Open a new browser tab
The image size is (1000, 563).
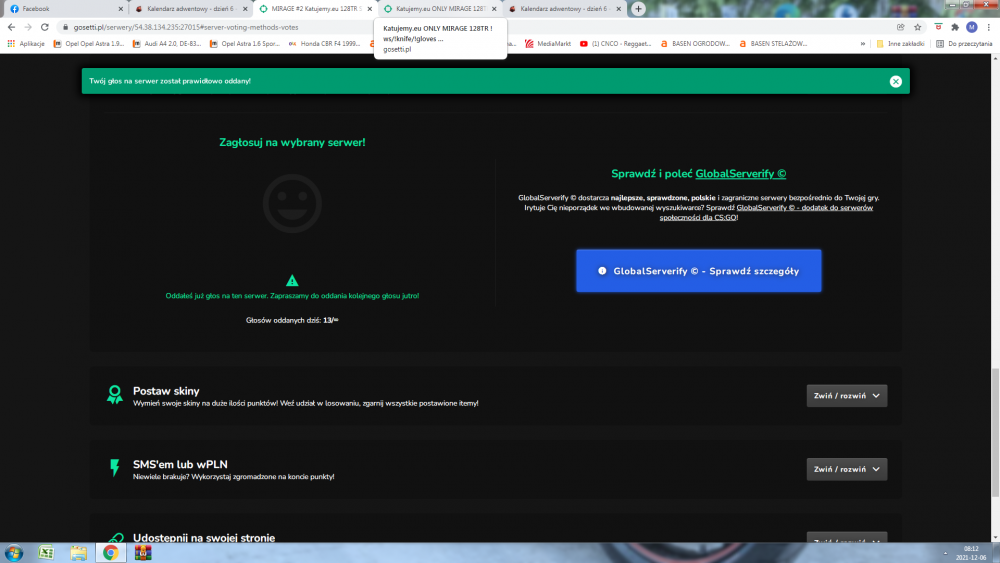[x=638, y=9]
